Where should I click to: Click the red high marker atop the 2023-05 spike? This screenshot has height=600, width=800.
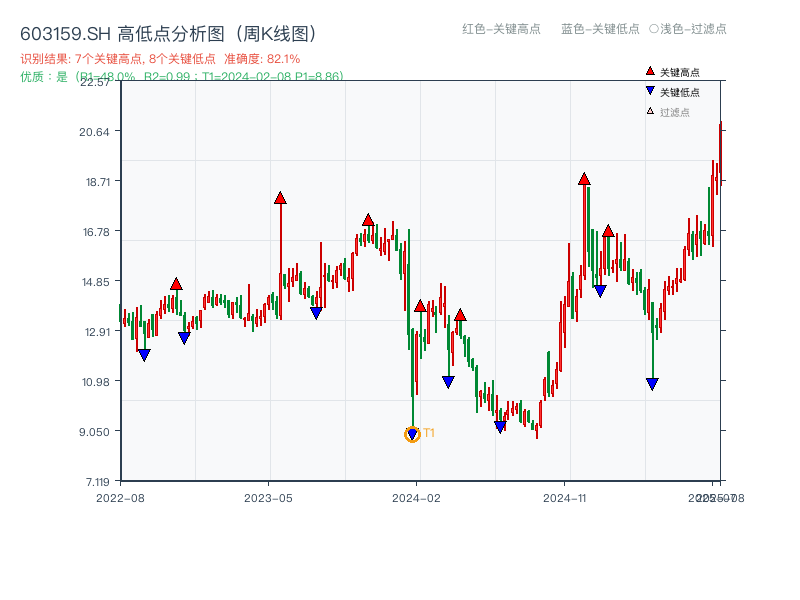click(x=280, y=197)
